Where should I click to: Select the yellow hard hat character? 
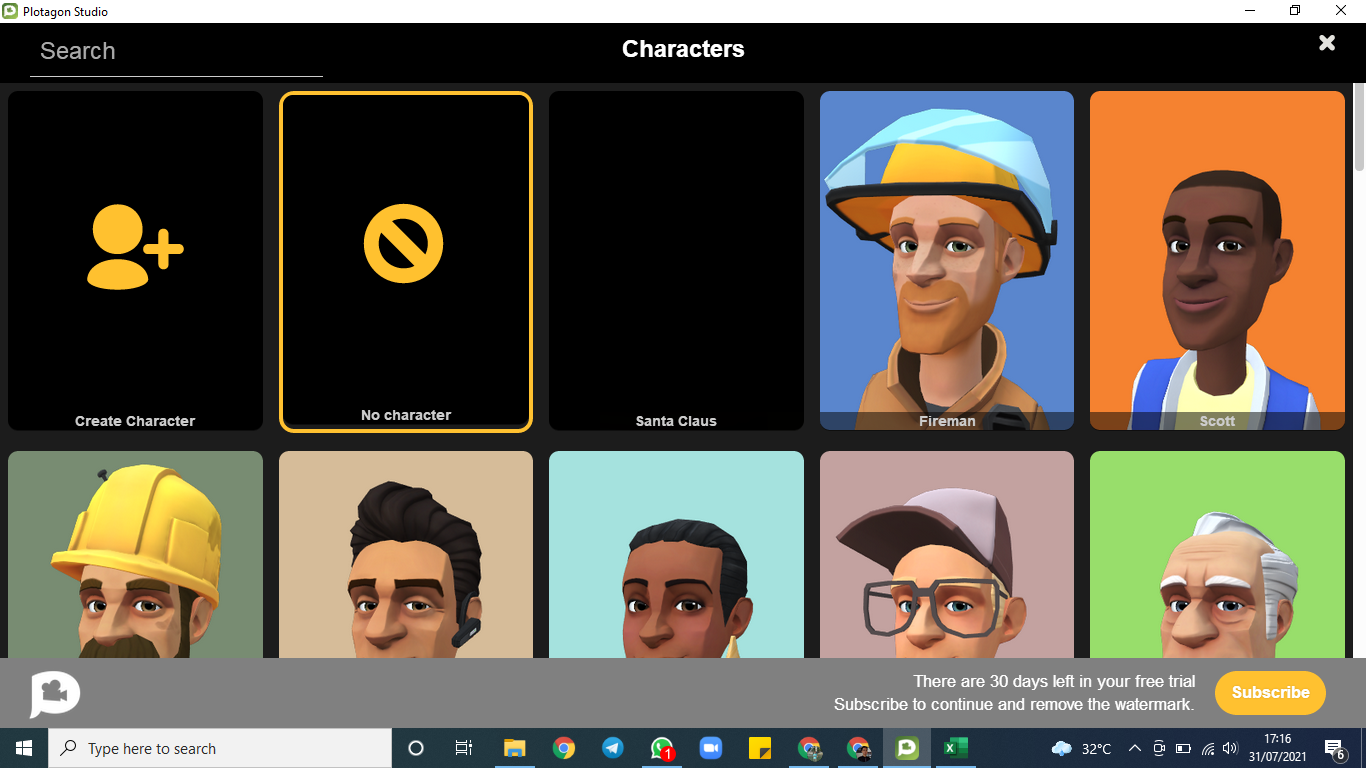click(x=135, y=555)
